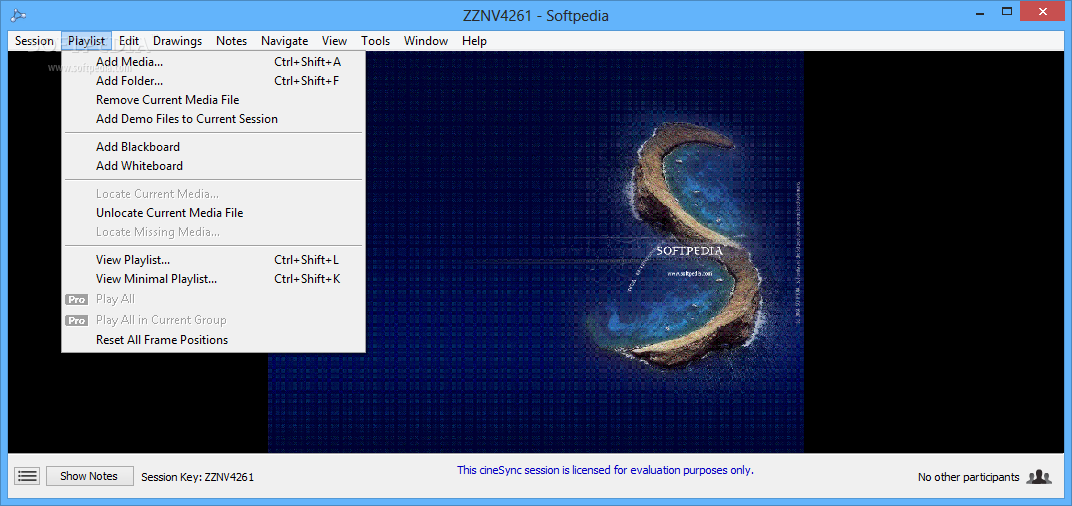
Task: Open the Tools menu
Action: point(376,41)
